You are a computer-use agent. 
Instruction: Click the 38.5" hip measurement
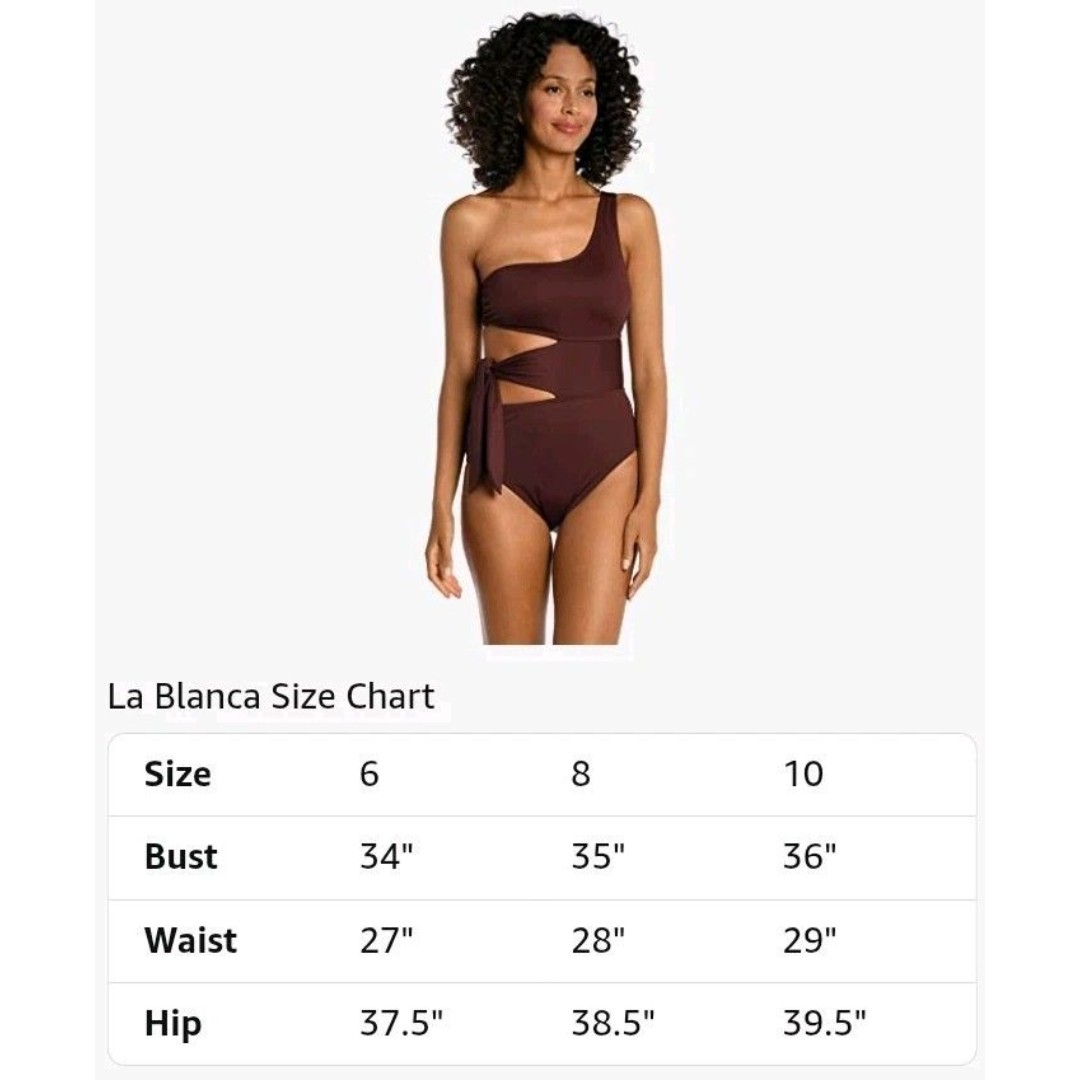[x=613, y=1024]
